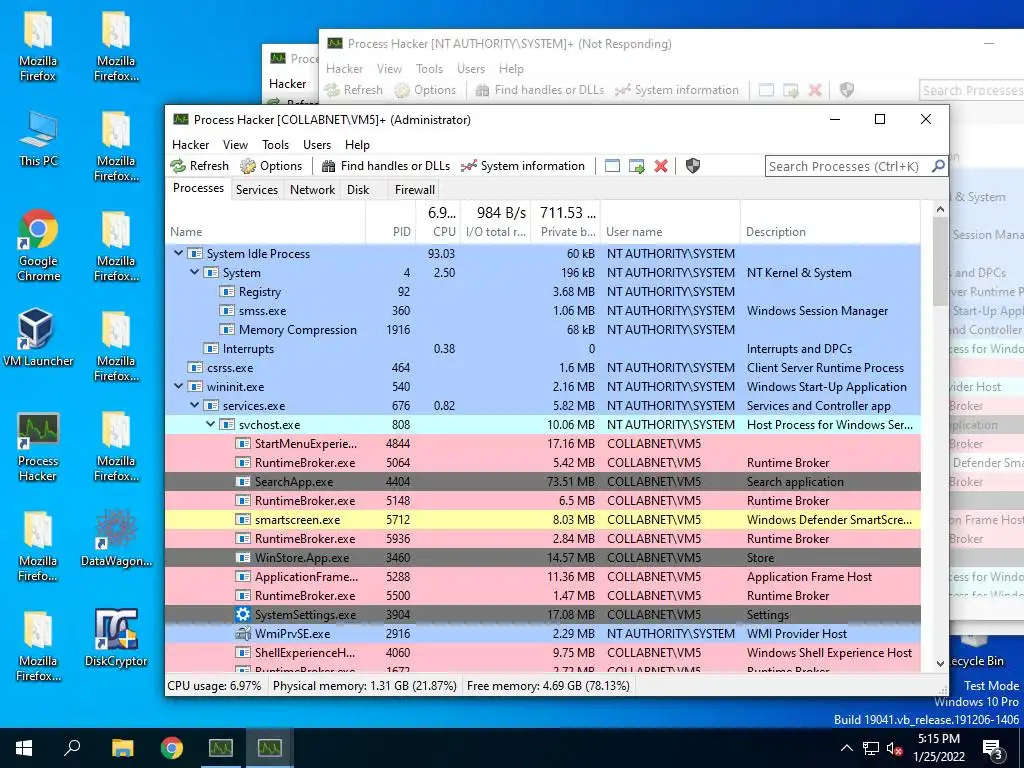1024x768 pixels.
Task: Click the search magnifier icon in search box
Action: click(x=938, y=166)
